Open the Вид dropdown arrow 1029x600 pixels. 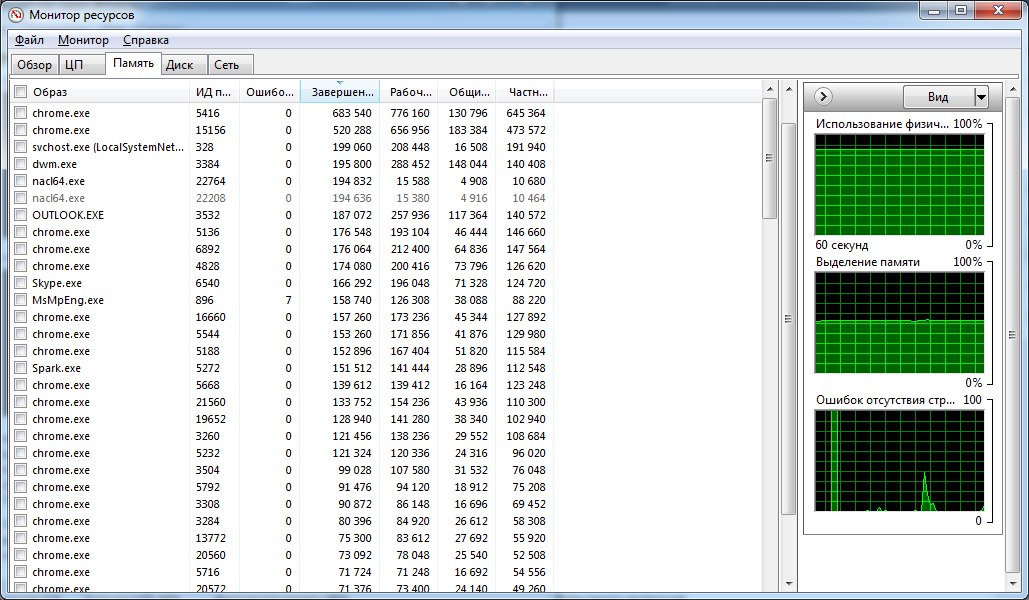tap(980, 97)
